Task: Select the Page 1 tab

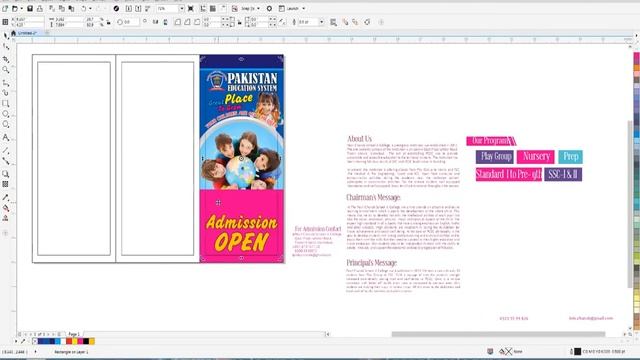Action: [x=74, y=334]
